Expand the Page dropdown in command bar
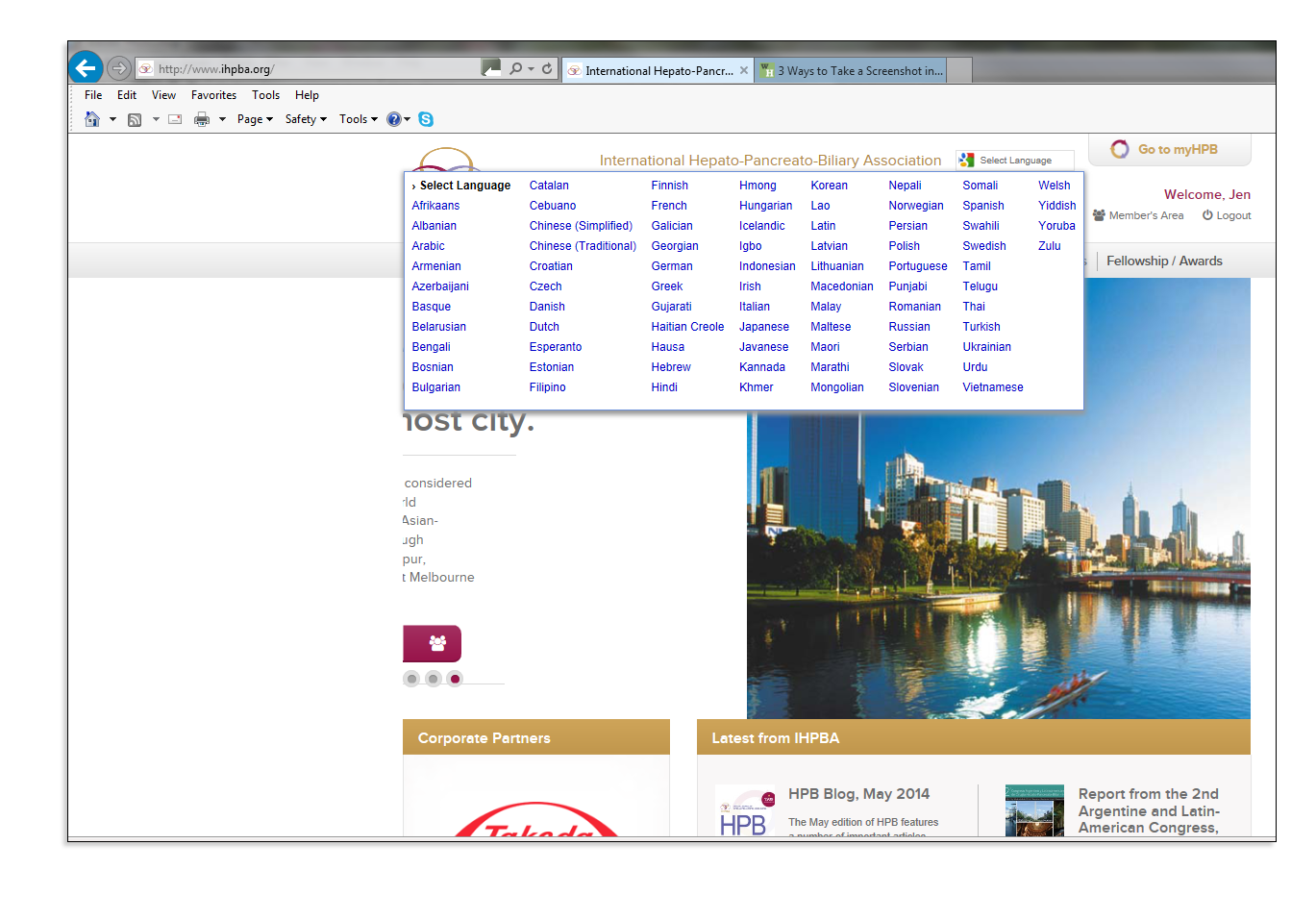Screen dimensions: 1316x920 pyautogui.click(x=255, y=119)
